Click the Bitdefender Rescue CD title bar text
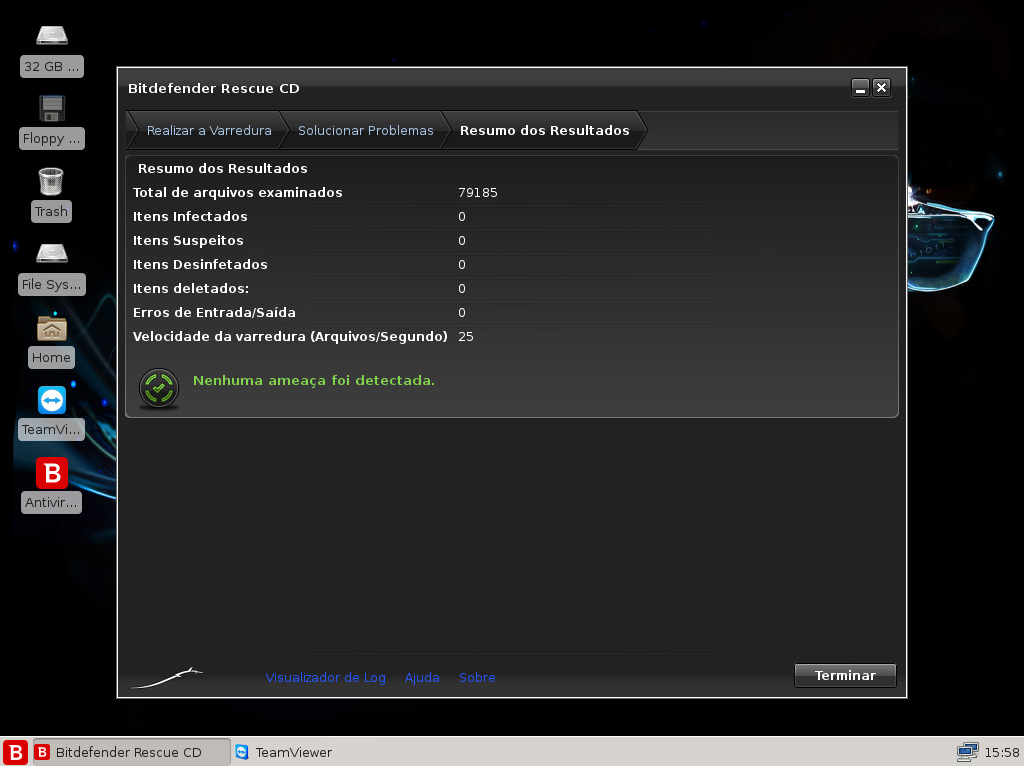Screen dimensions: 1024x766 pyautogui.click(x=214, y=88)
